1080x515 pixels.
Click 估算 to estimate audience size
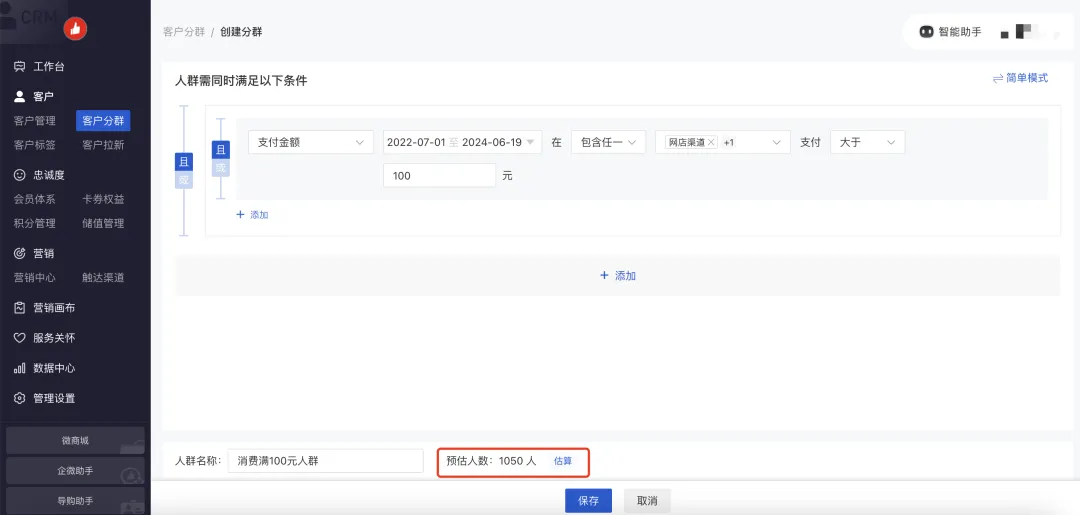pos(563,461)
